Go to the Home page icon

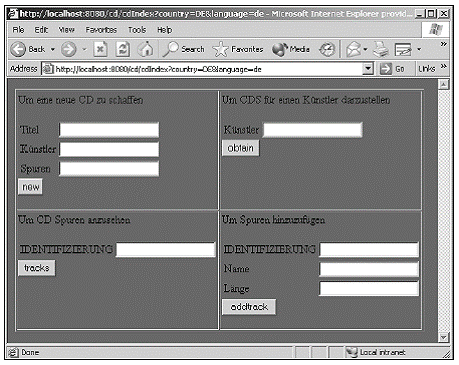[x=146, y=49]
